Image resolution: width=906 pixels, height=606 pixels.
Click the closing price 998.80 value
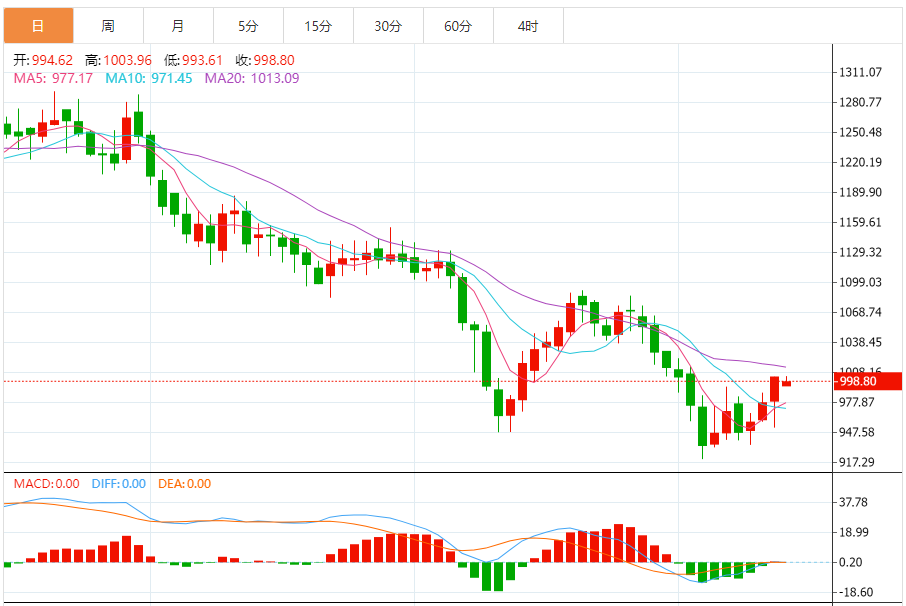click(274, 60)
